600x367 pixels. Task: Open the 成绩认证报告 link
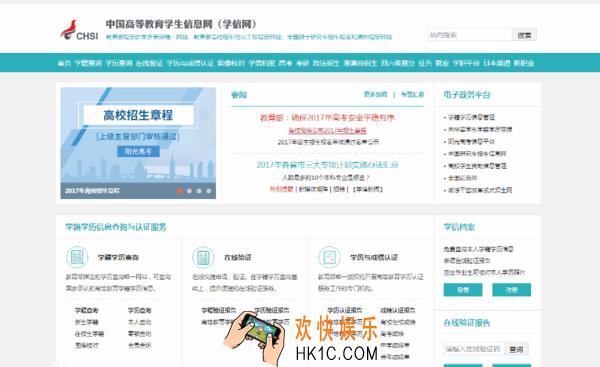click(x=398, y=310)
